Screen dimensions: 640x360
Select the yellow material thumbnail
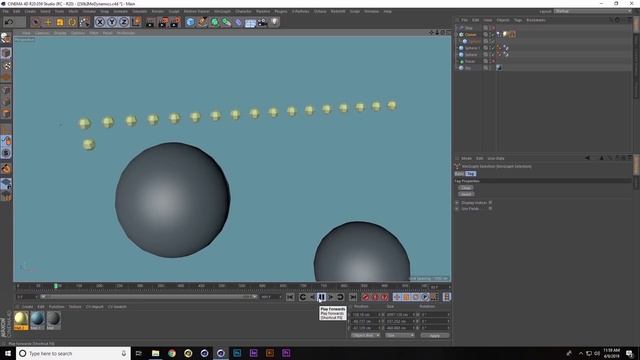pos(21,320)
